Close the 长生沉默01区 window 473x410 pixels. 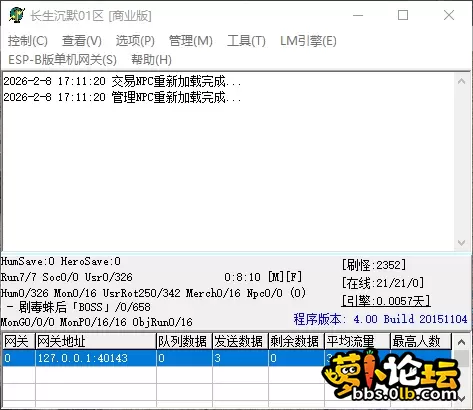449,15
